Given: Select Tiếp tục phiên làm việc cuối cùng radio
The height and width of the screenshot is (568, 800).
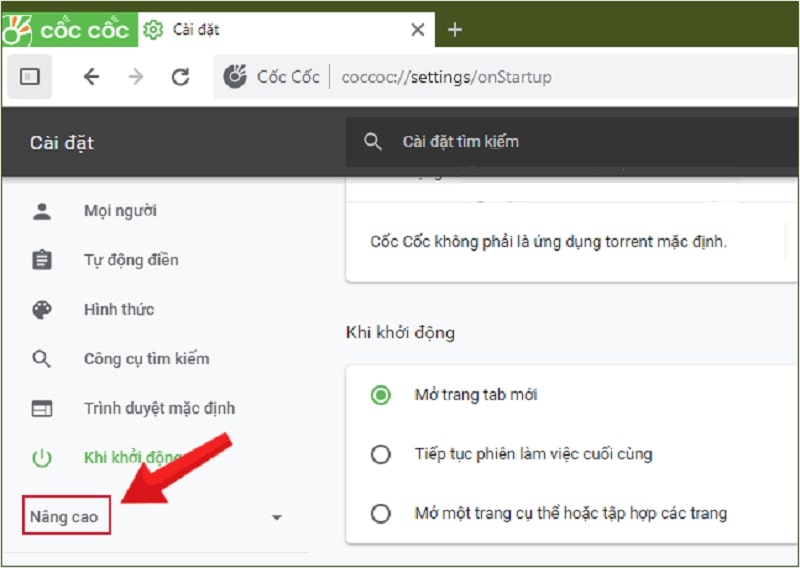Looking at the screenshot, I should [x=381, y=454].
